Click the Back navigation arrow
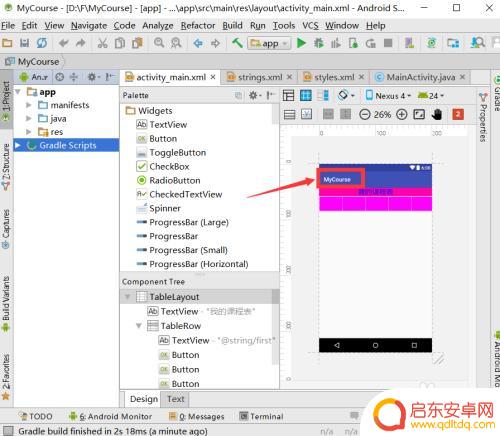The height and width of the screenshot is (436, 500). pos(198,43)
